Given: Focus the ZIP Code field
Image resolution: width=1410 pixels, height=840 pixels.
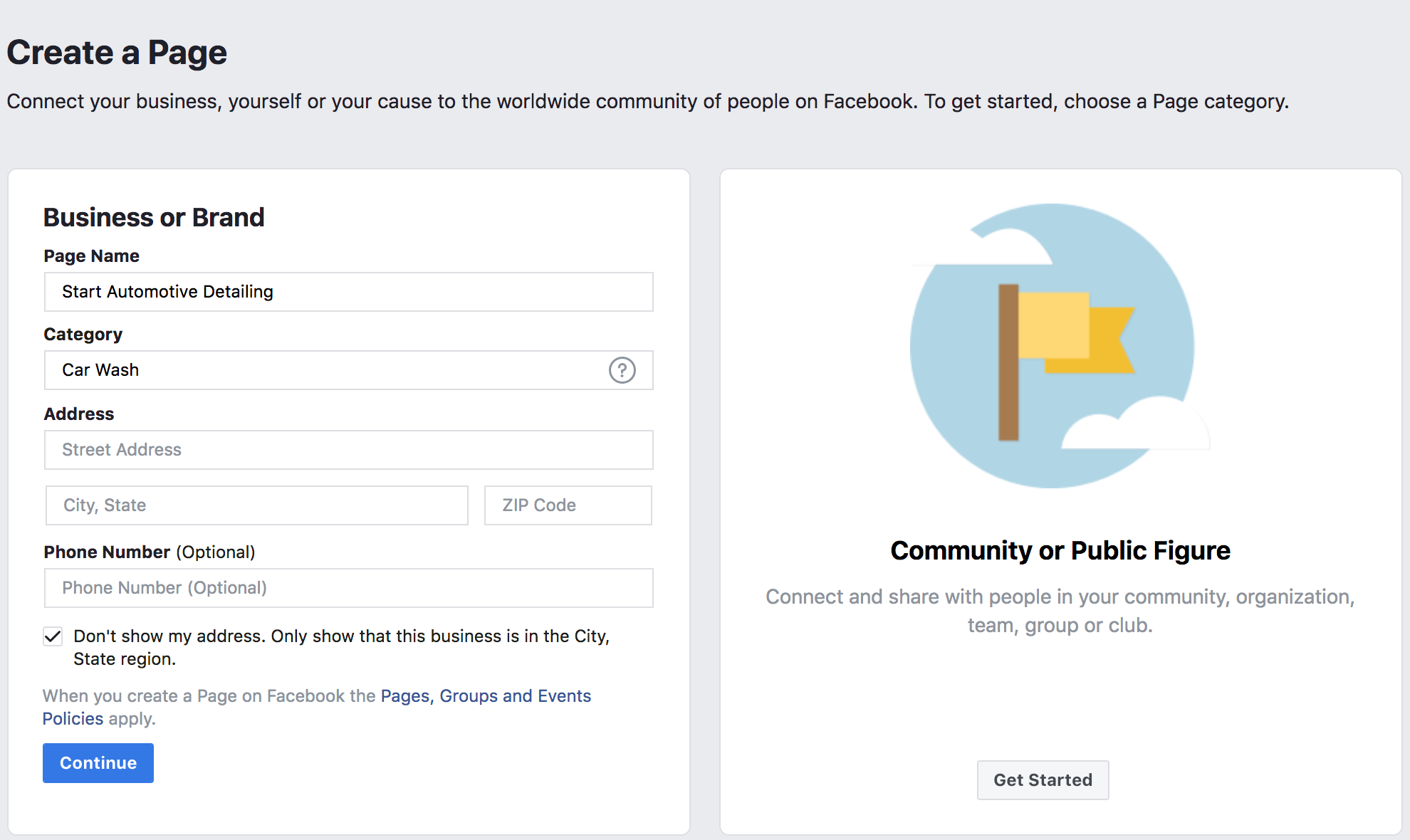Looking at the screenshot, I should click(568, 505).
